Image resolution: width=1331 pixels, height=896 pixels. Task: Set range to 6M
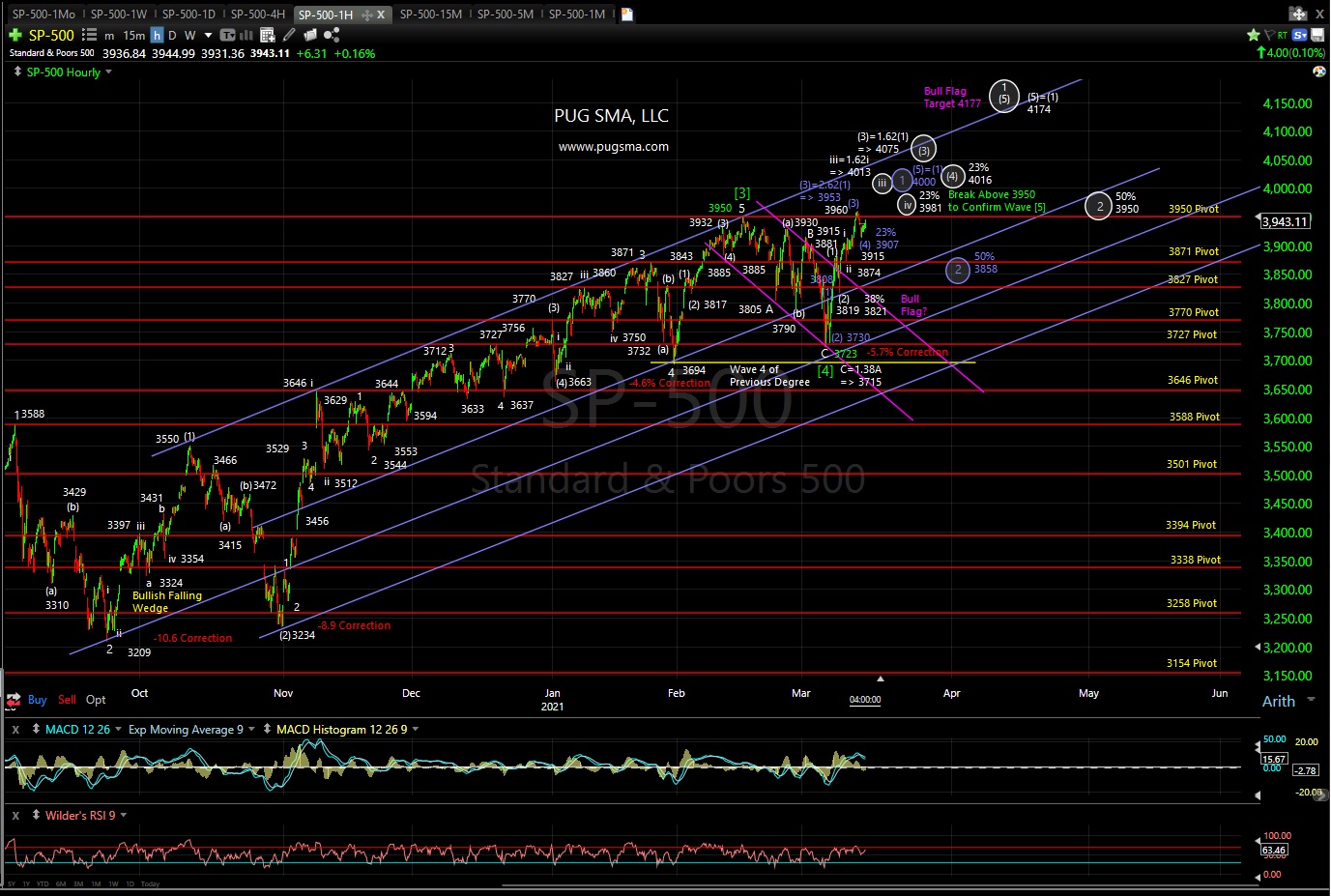[x=61, y=884]
